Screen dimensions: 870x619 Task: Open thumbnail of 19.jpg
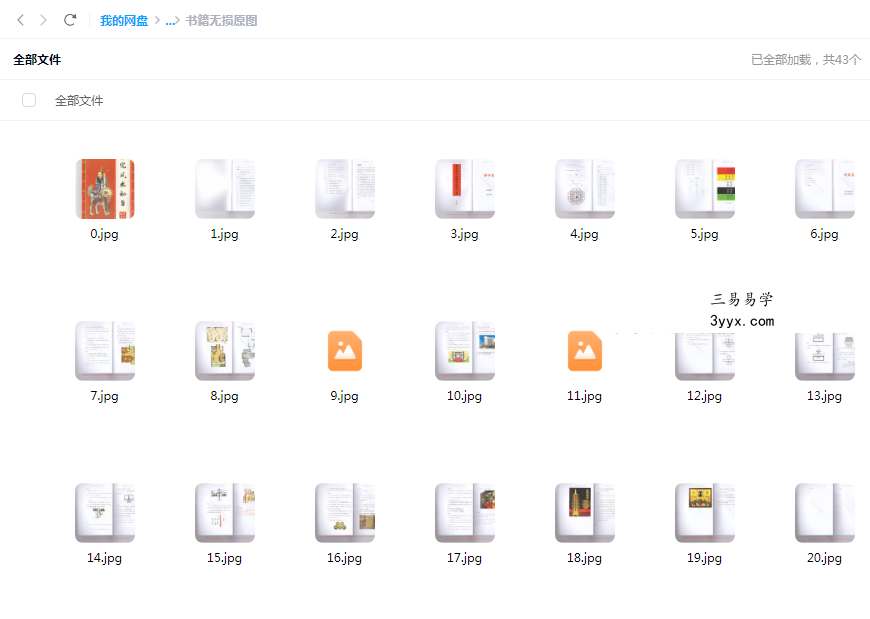point(705,513)
